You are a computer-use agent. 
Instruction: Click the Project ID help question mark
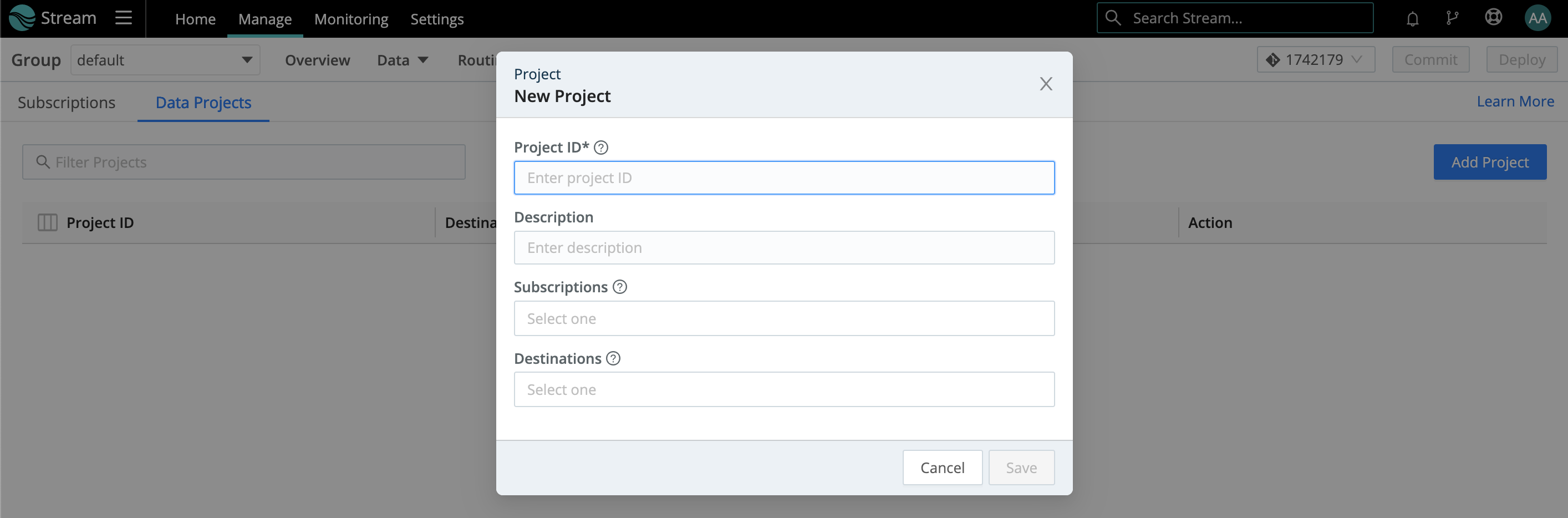tap(602, 147)
